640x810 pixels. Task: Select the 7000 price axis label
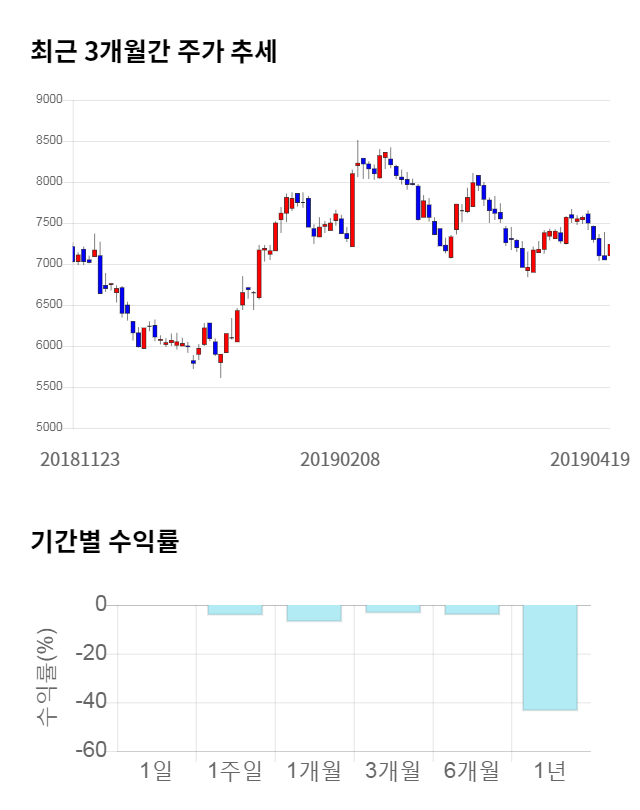point(48,264)
